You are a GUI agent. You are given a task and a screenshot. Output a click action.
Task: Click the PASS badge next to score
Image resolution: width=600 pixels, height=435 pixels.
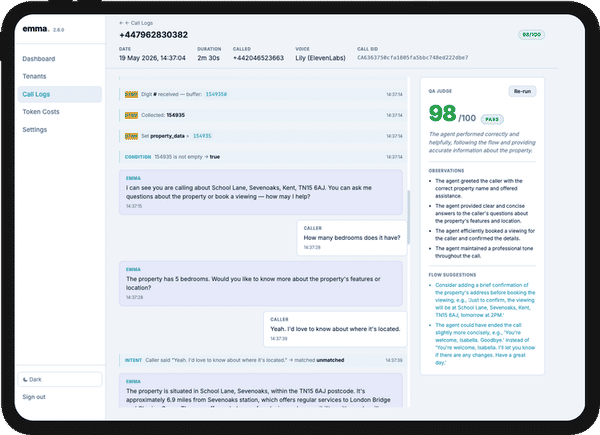click(x=492, y=119)
